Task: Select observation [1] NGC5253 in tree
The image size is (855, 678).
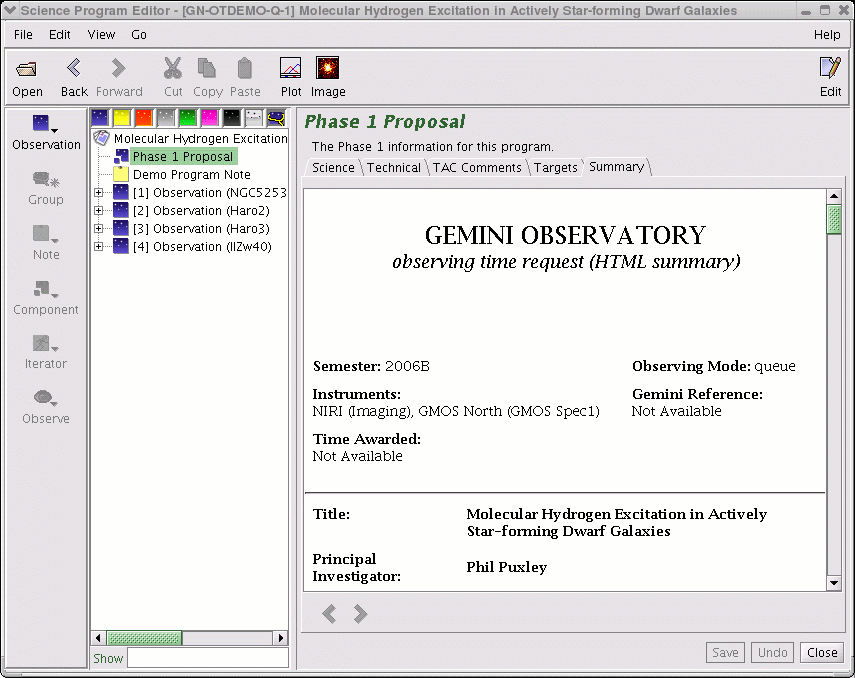Action: coord(200,193)
